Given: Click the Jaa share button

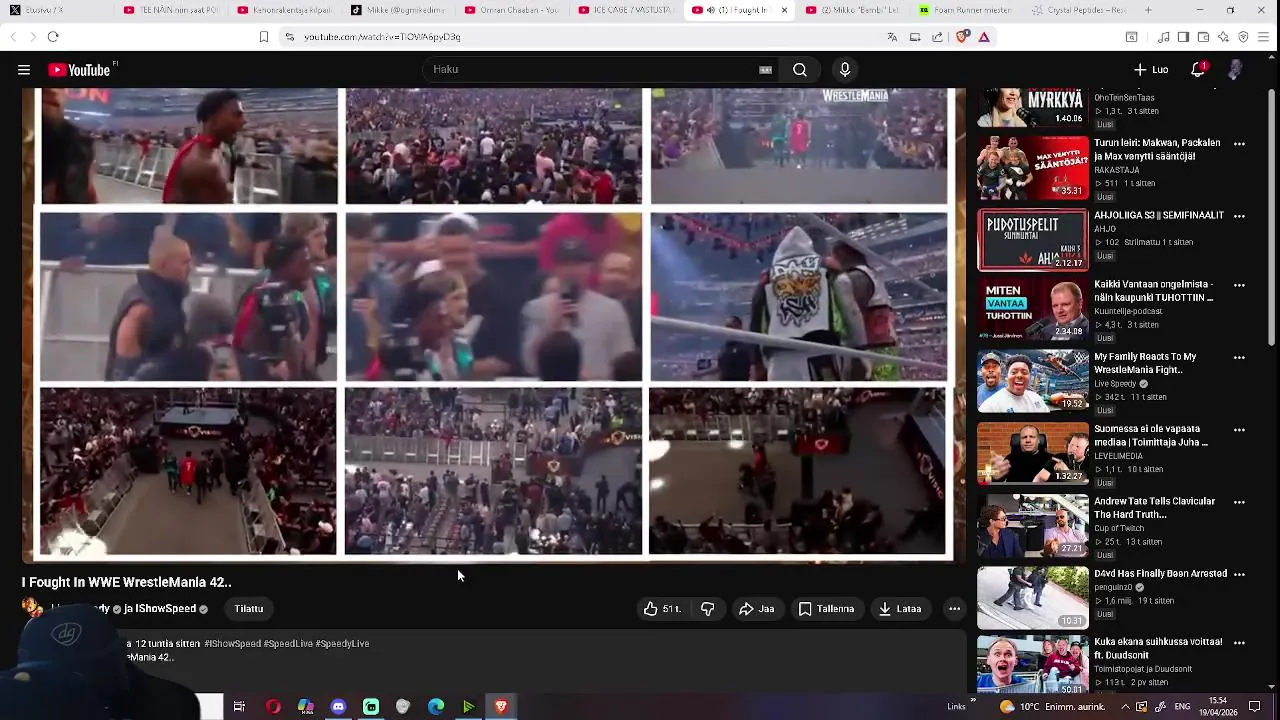Looking at the screenshot, I should pyautogui.click(x=756, y=609).
